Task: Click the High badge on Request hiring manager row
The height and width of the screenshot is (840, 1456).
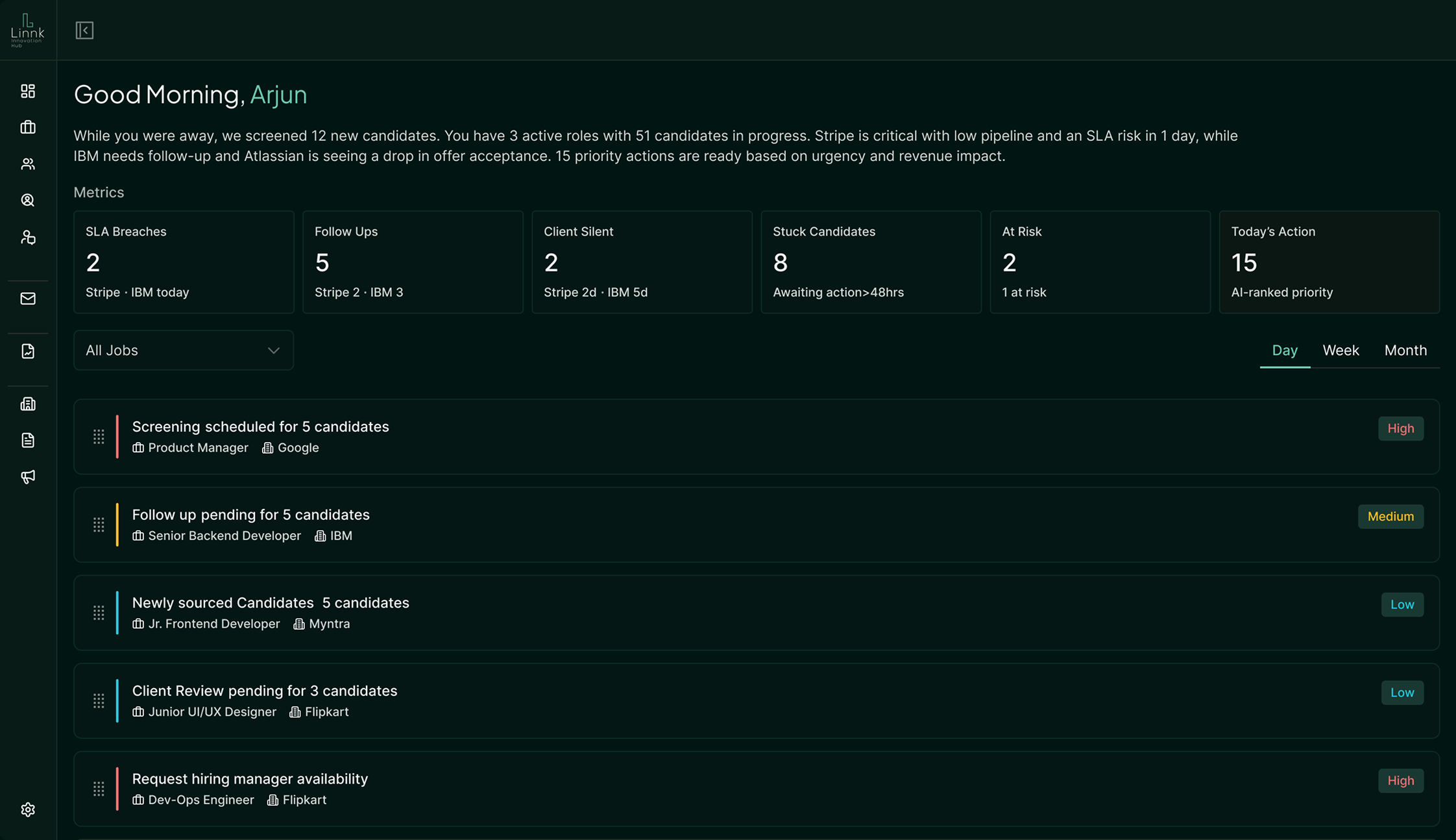Action: [1401, 781]
